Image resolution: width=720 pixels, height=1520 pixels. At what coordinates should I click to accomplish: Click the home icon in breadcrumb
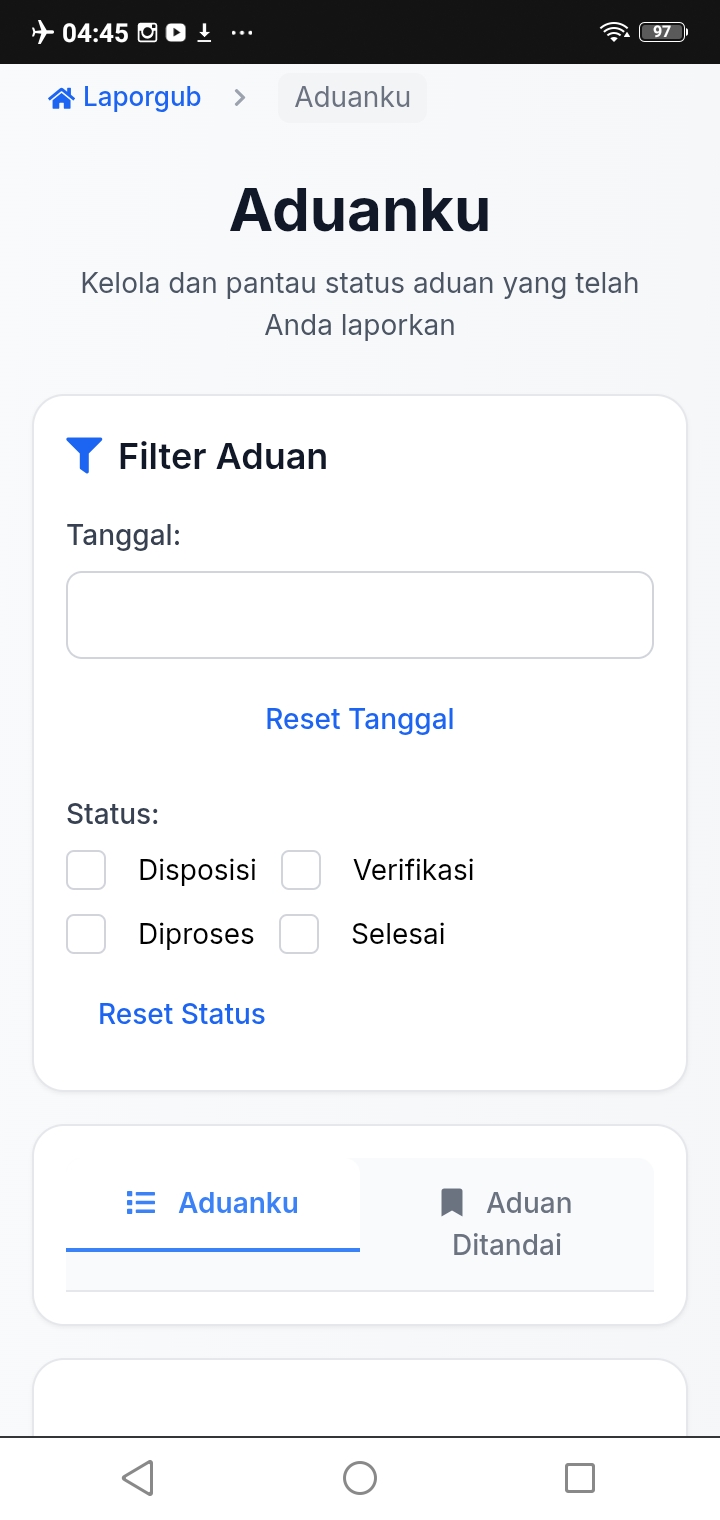point(62,99)
